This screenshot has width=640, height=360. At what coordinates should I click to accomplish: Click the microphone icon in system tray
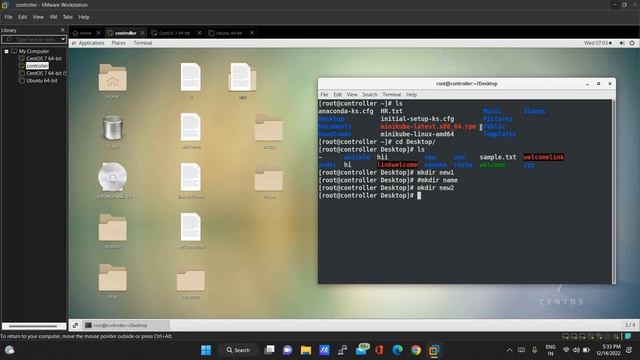coord(534,350)
